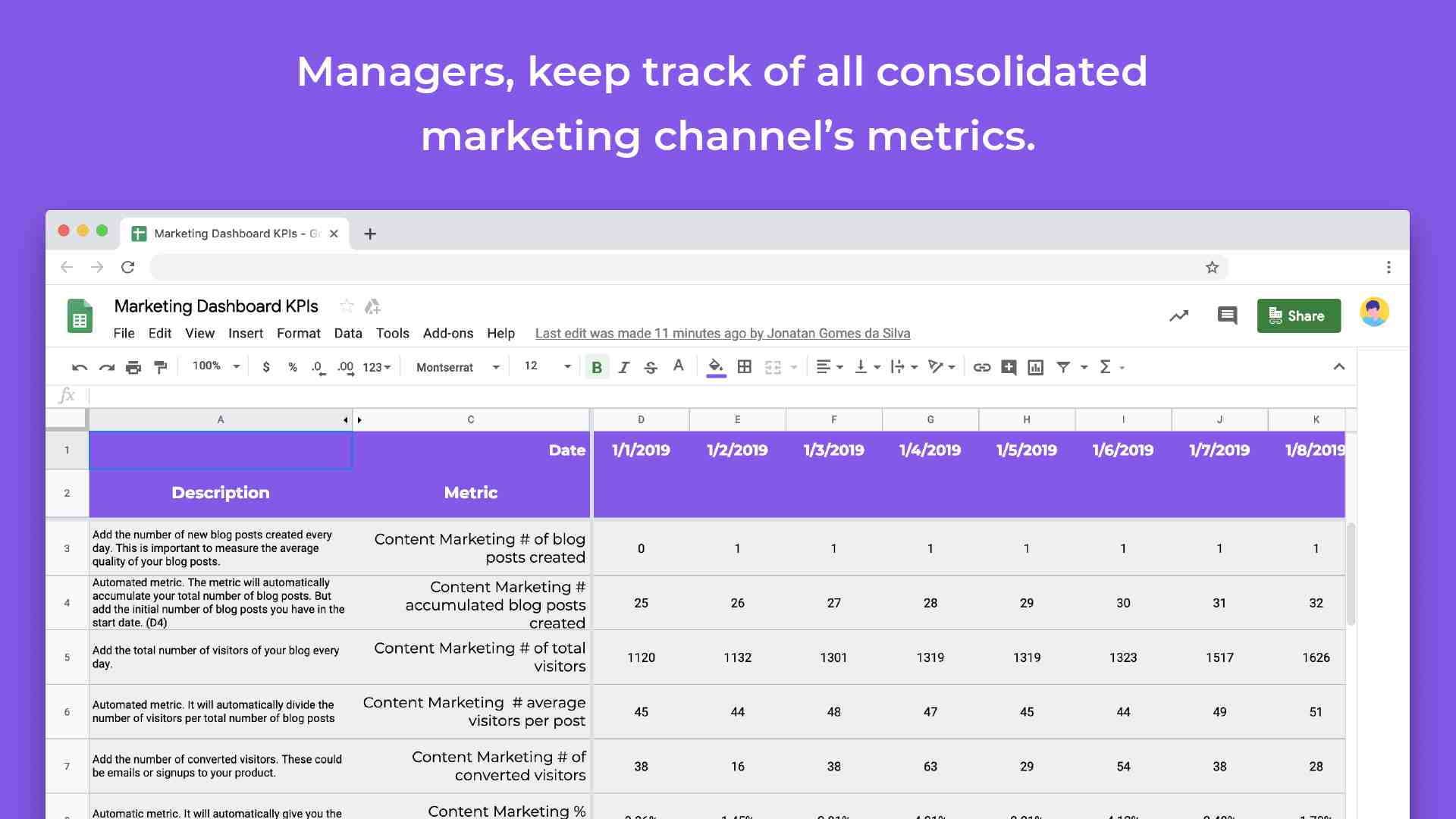This screenshot has height=819, width=1456.
Task: Apply percent number format
Action: click(x=293, y=366)
